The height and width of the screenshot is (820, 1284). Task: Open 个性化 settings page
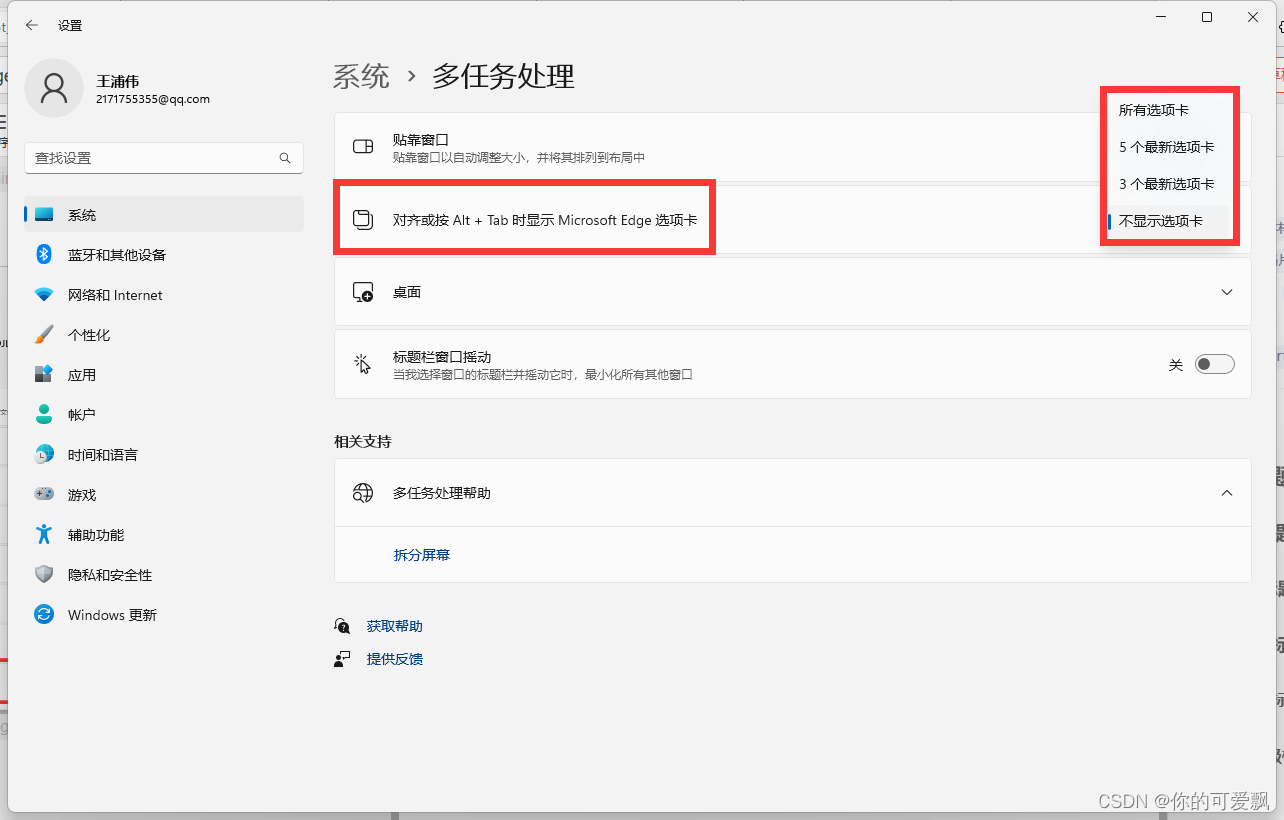click(x=164, y=335)
